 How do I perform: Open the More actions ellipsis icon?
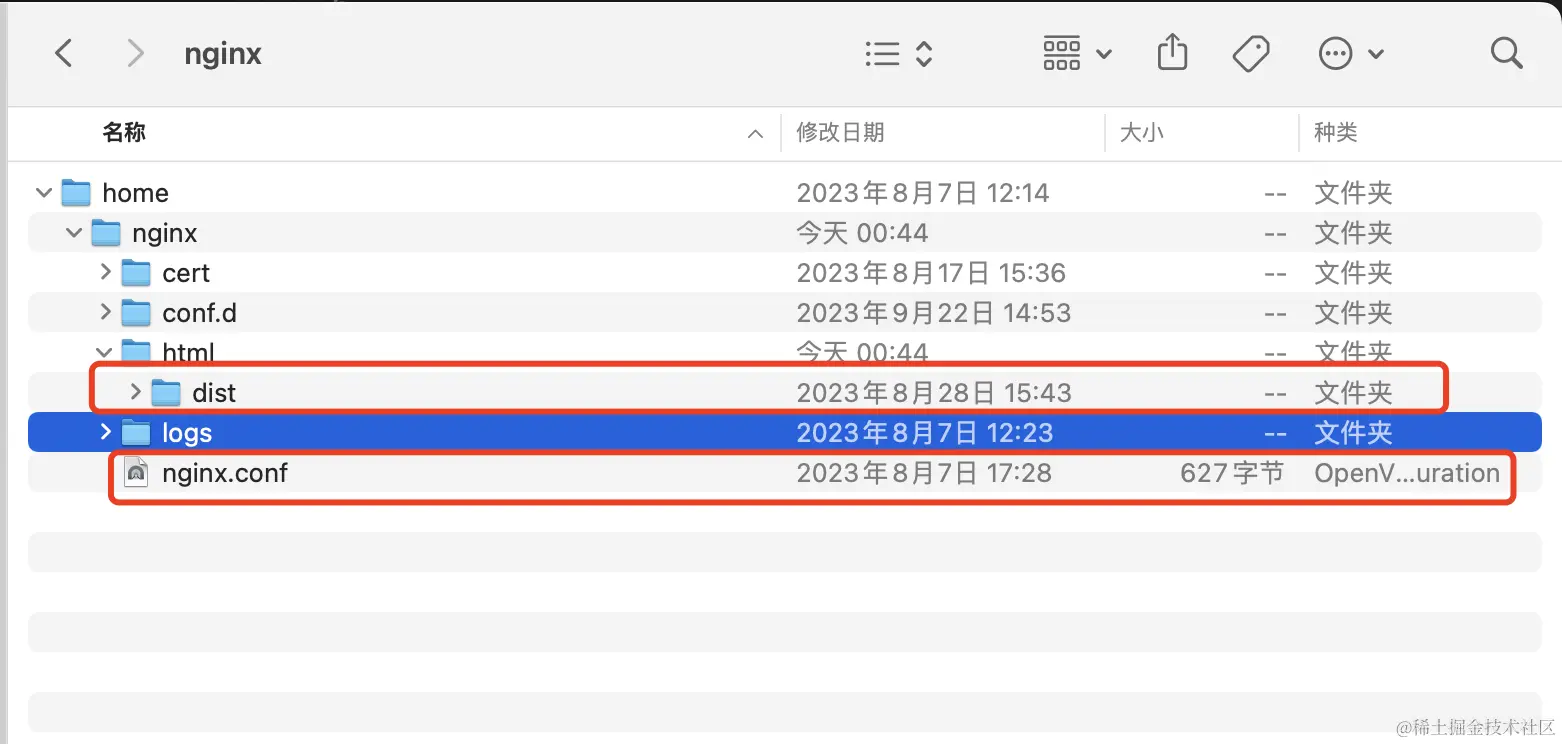1335,53
